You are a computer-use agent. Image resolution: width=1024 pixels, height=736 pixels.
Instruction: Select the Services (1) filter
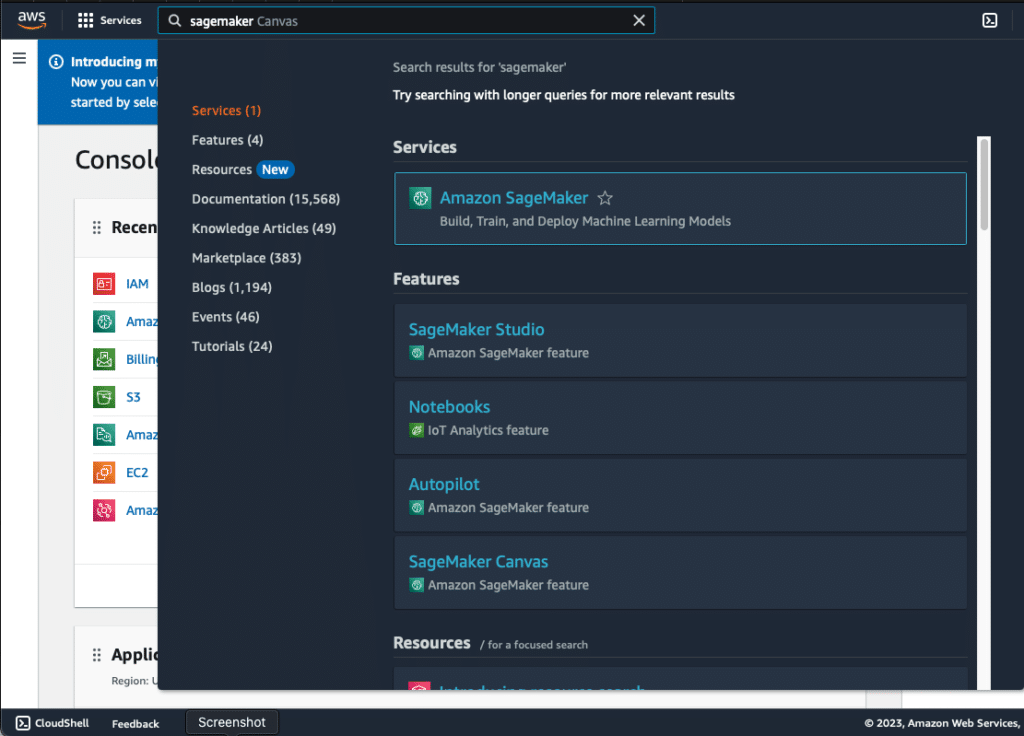tap(227, 110)
